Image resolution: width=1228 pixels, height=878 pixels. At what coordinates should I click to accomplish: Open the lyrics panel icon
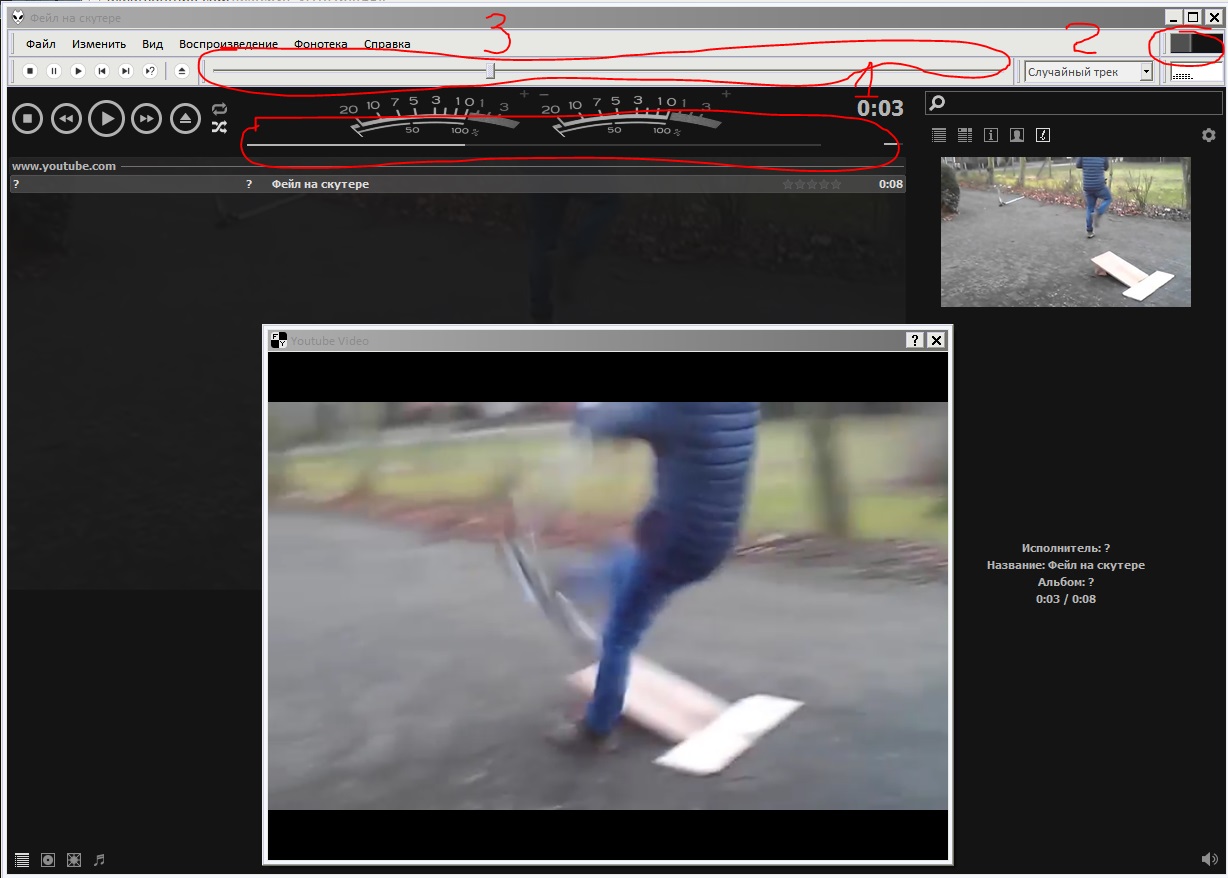pos(1043,135)
